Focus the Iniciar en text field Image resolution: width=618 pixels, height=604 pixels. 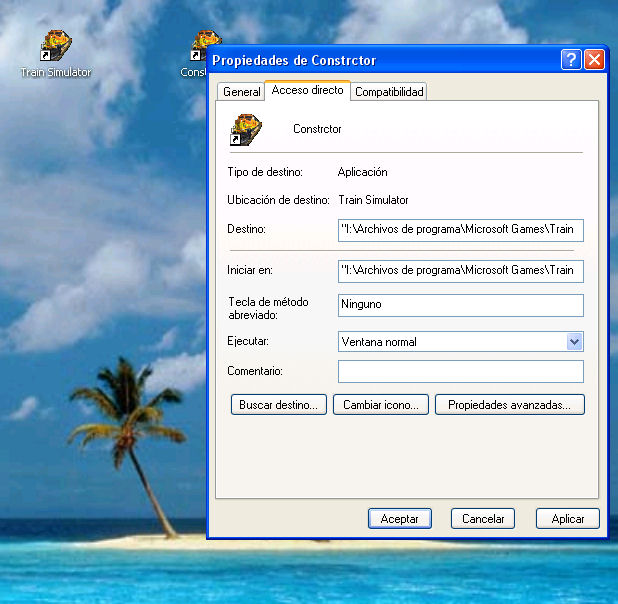(460, 270)
